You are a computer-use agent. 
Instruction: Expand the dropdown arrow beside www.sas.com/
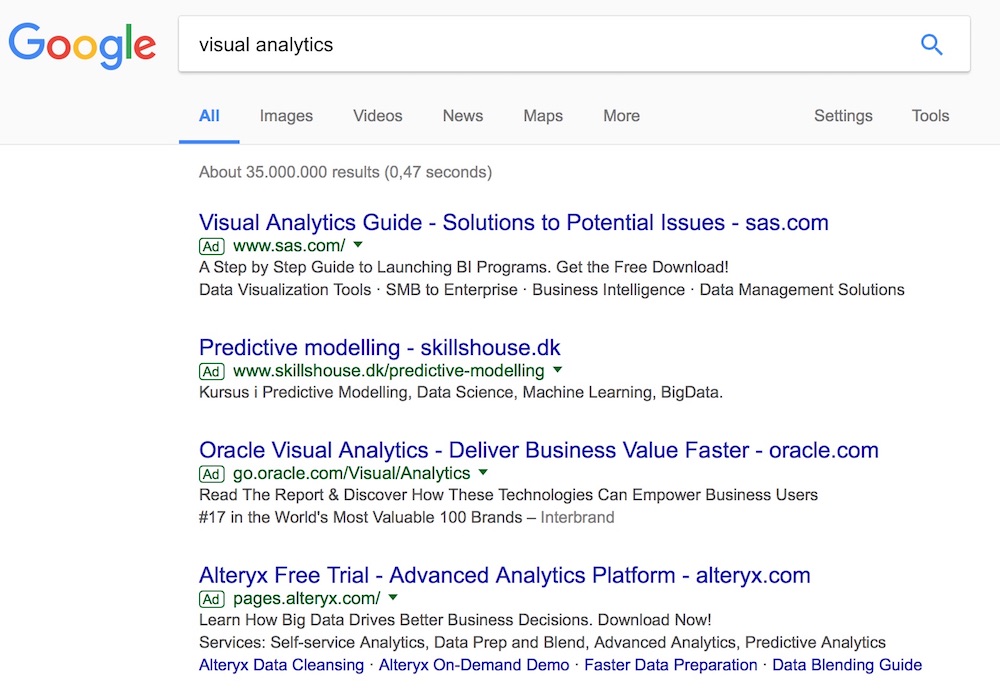358,245
